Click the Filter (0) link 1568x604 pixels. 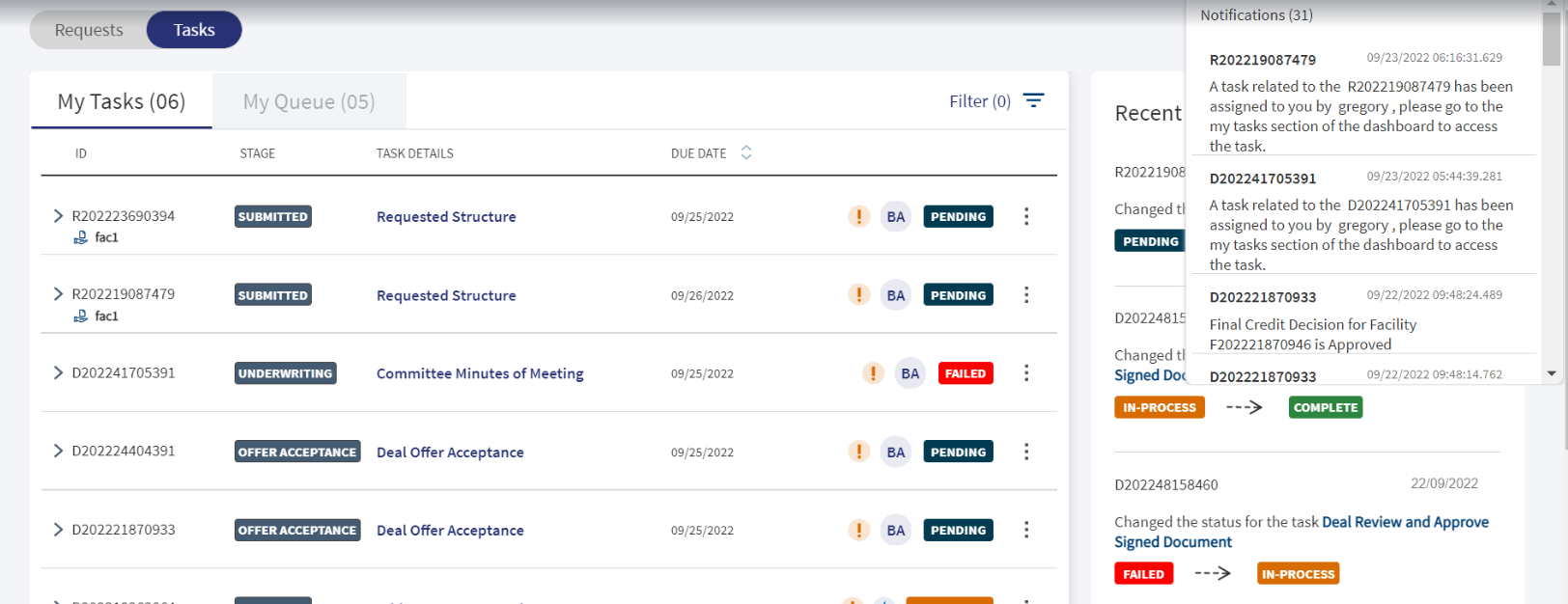[980, 100]
